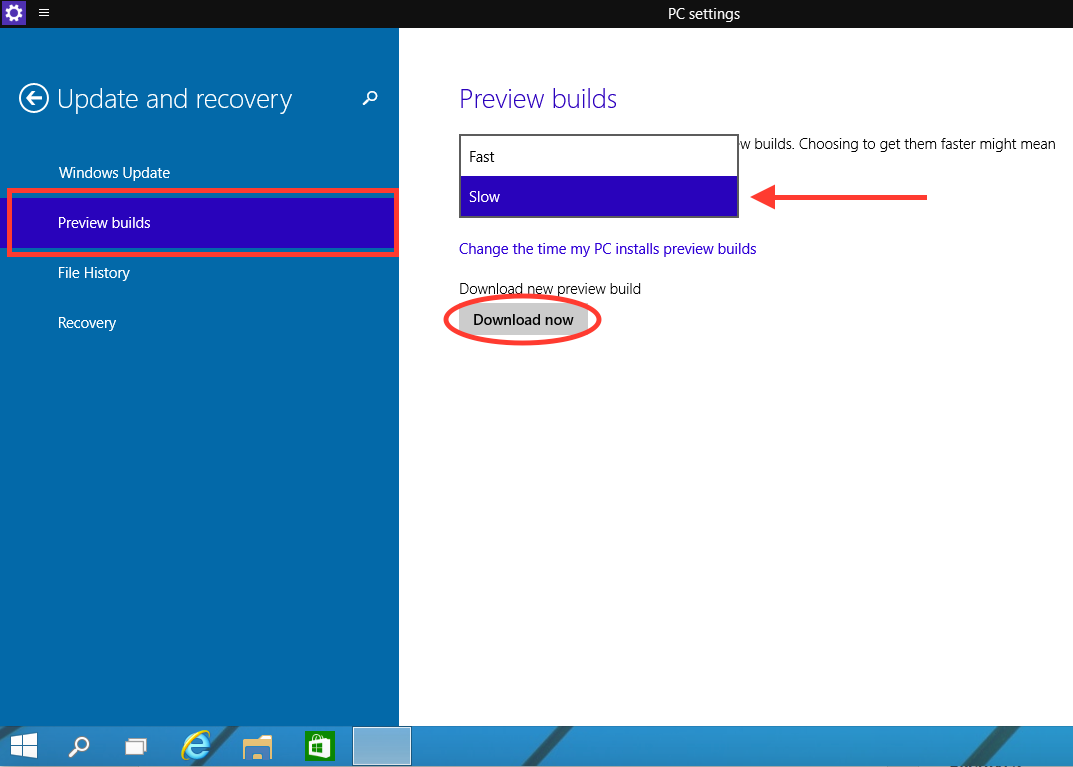Viewport: 1073px width, 767px height.
Task: Click the PC settings gear icon in title bar
Action: click(x=14, y=13)
